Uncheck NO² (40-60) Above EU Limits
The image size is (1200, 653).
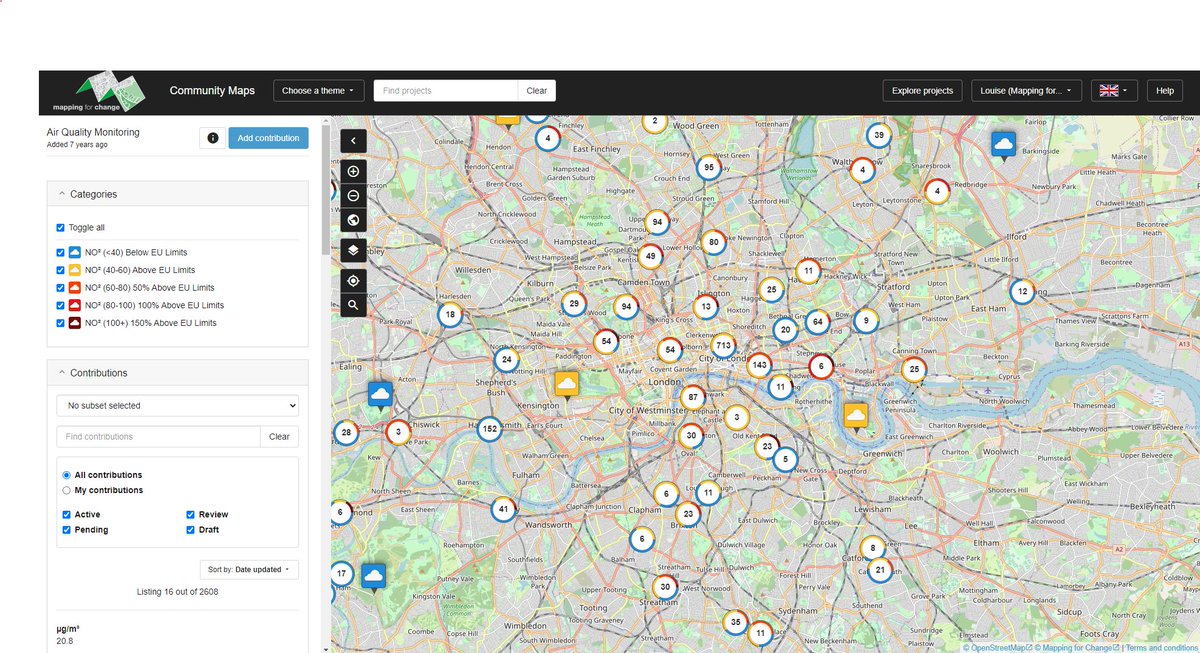(x=61, y=270)
